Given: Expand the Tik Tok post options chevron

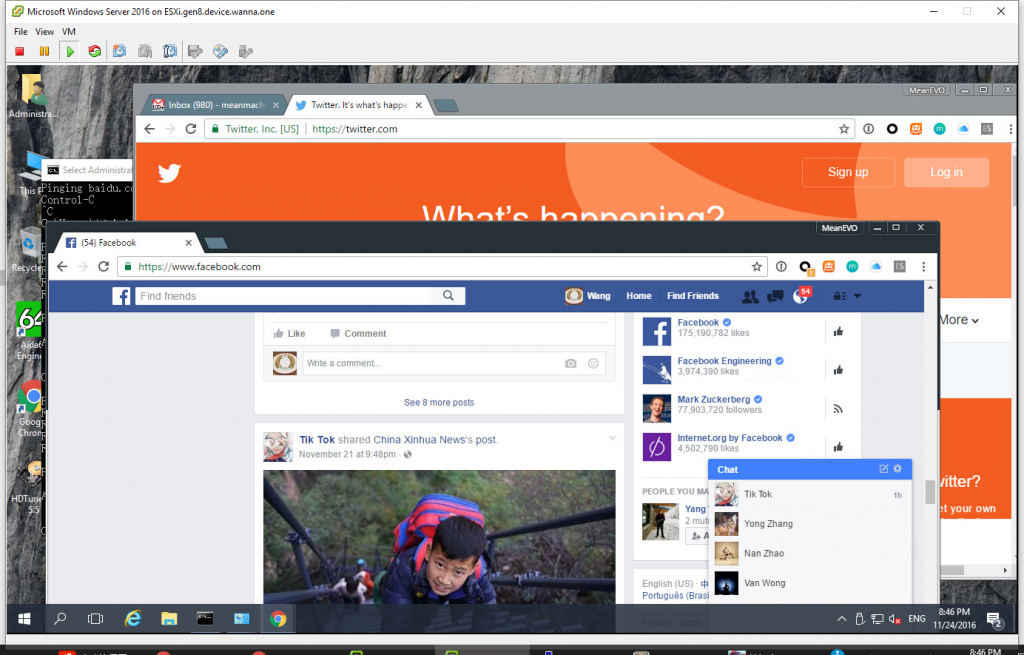Looking at the screenshot, I should coord(613,438).
